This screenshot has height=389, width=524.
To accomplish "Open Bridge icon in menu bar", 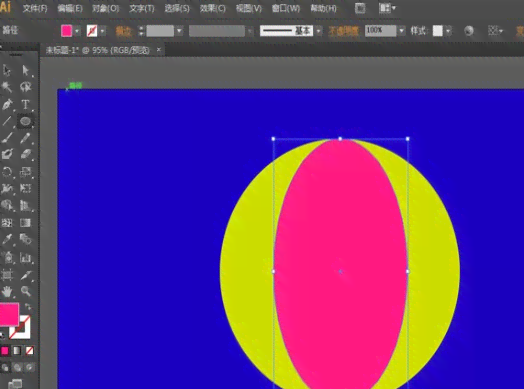I will click(360, 8).
